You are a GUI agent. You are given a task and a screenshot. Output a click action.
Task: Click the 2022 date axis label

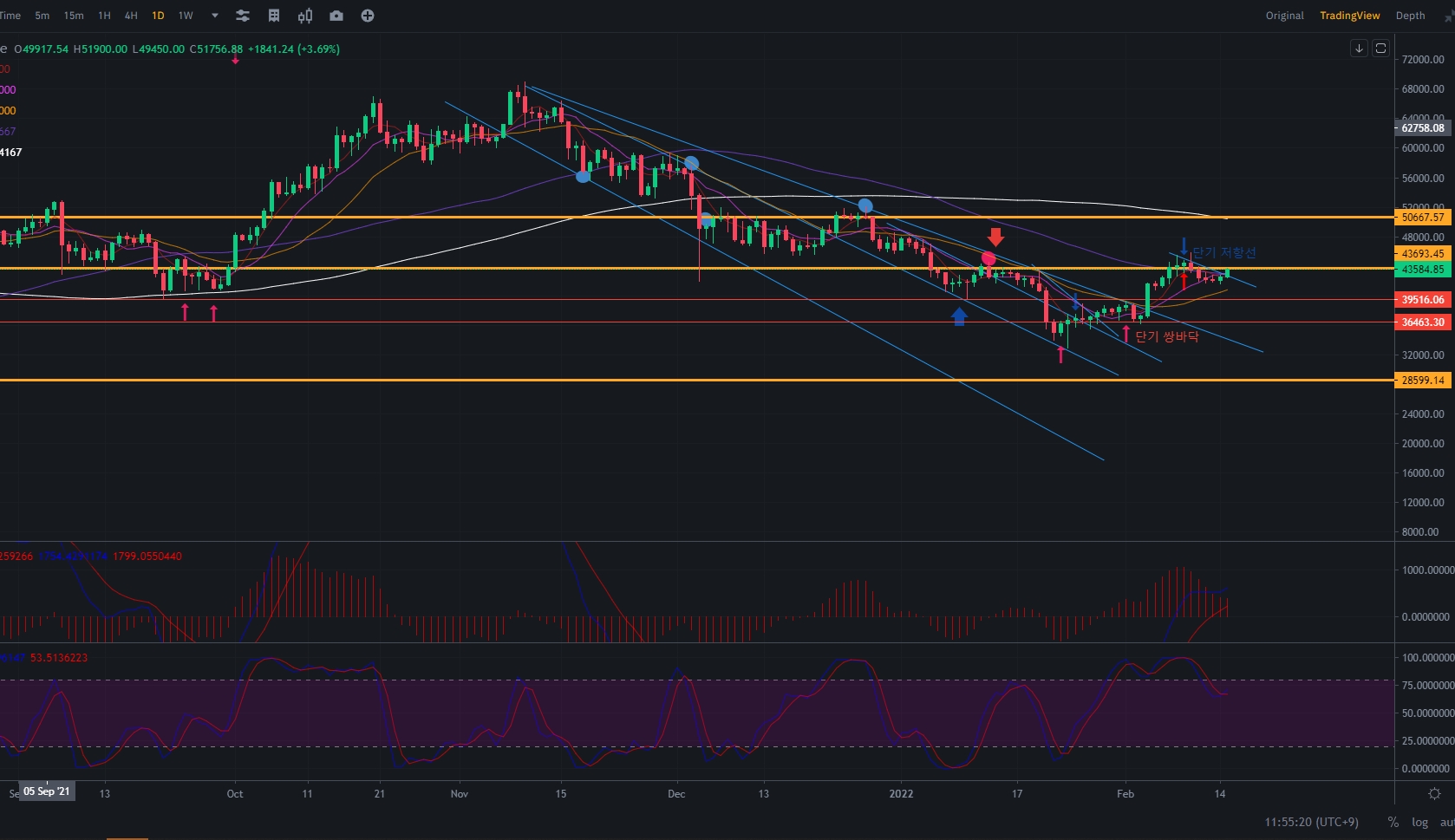tap(901, 794)
